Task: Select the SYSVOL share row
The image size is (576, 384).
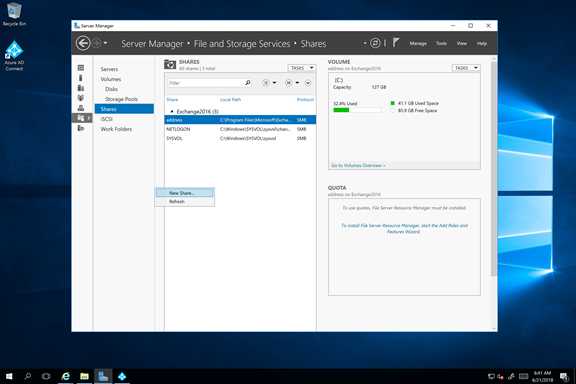Action: [240, 139]
